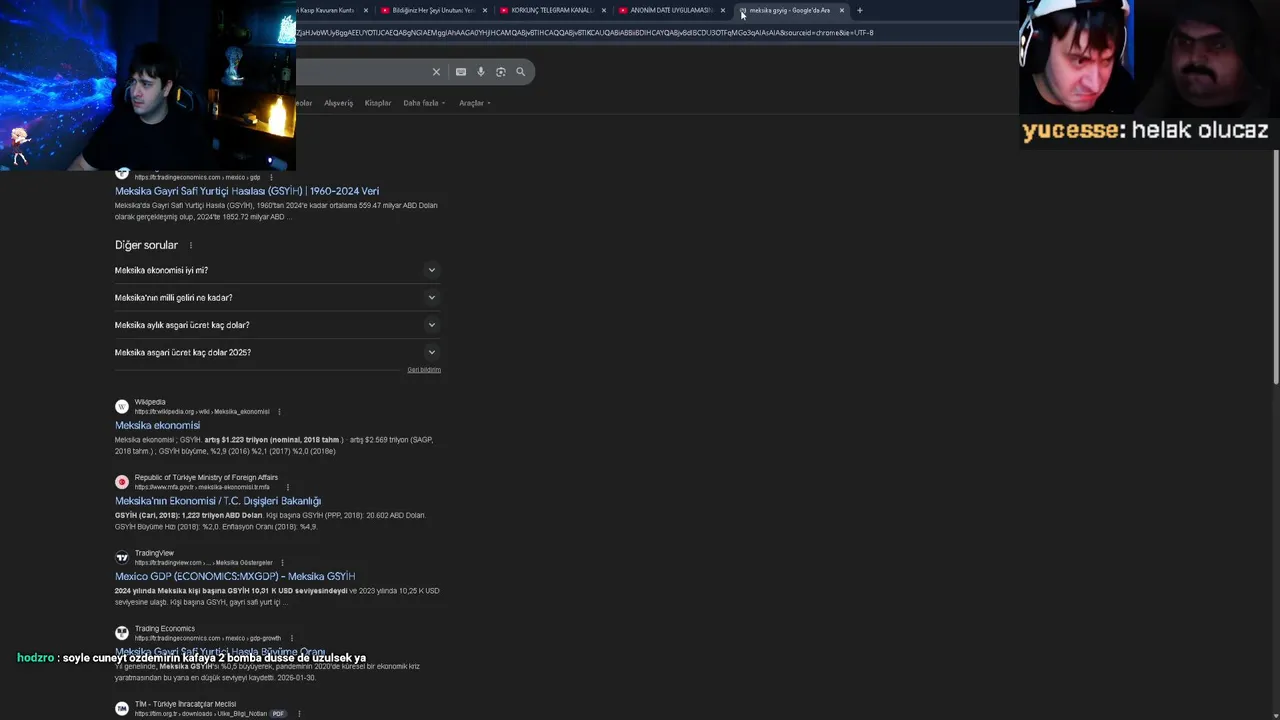
Task: Close the 'Kasıp Kavuran Kunta' tab
Action: [x=366, y=10]
